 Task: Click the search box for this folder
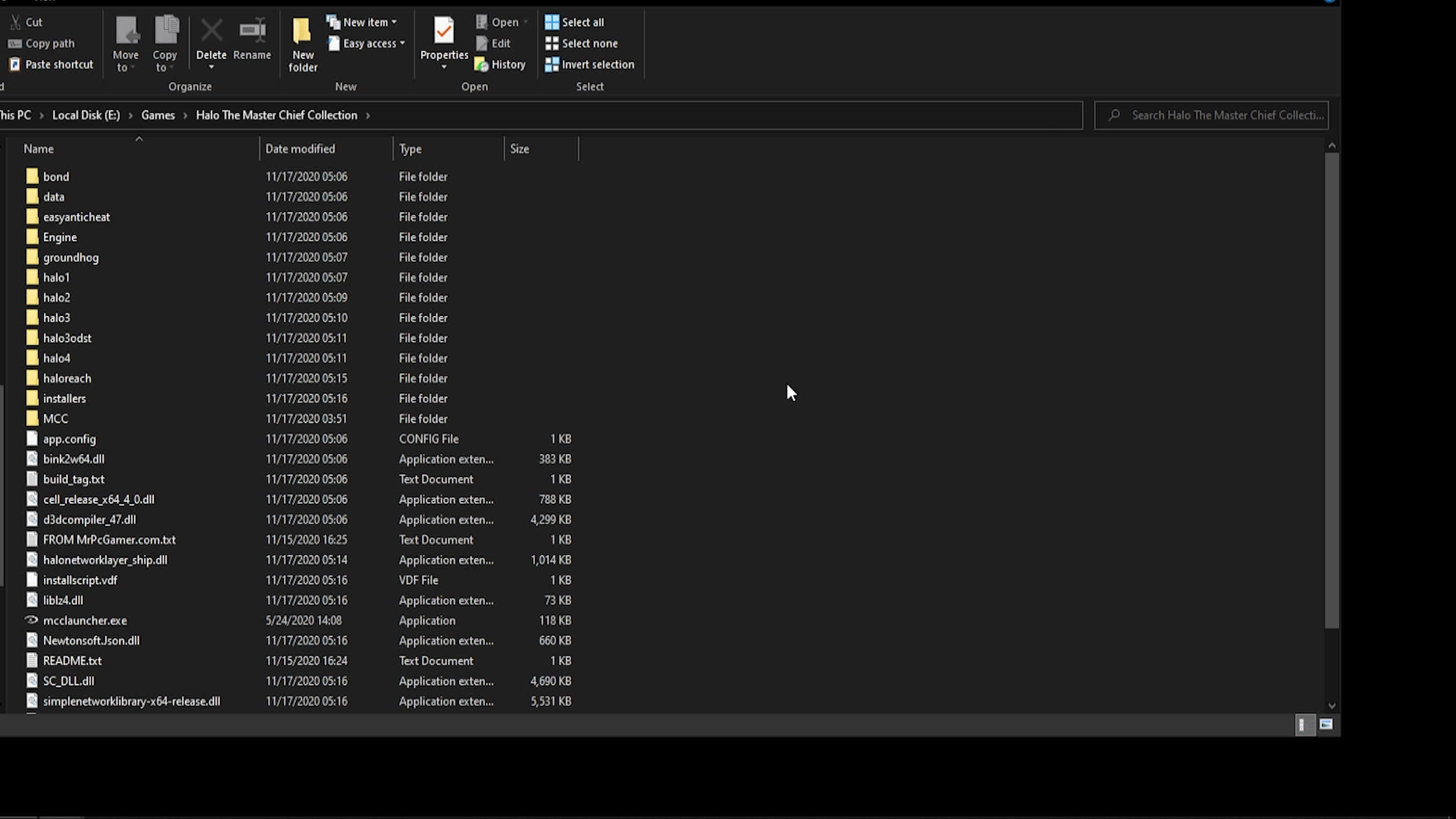(x=1211, y=115)
